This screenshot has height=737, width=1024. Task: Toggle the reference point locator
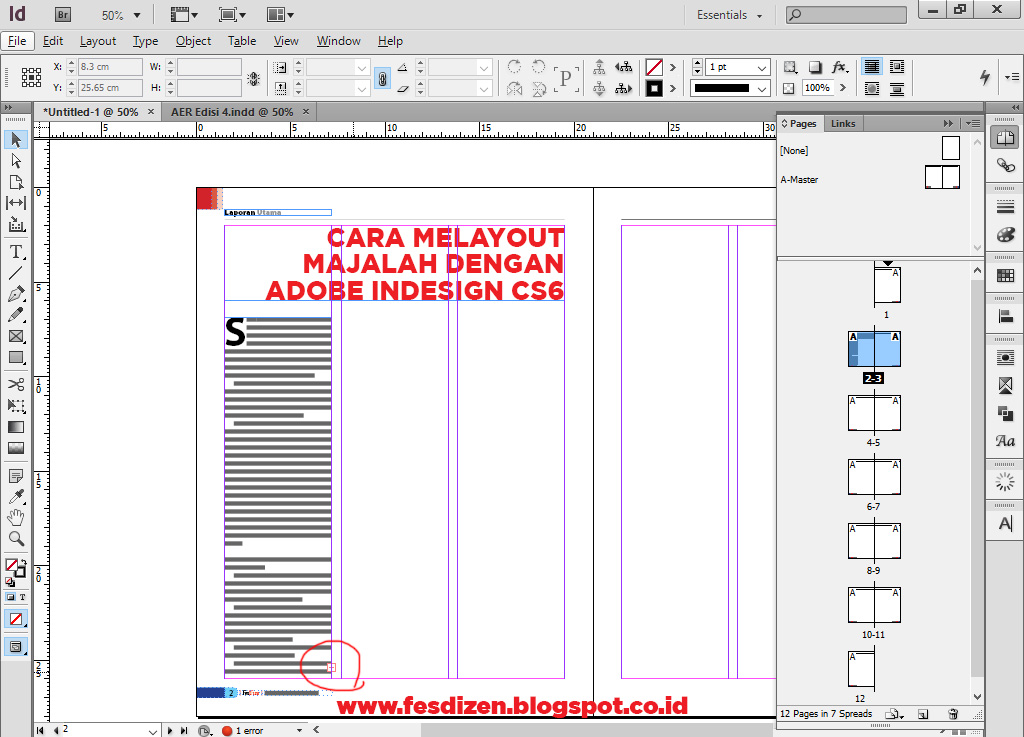click(31, 77)
